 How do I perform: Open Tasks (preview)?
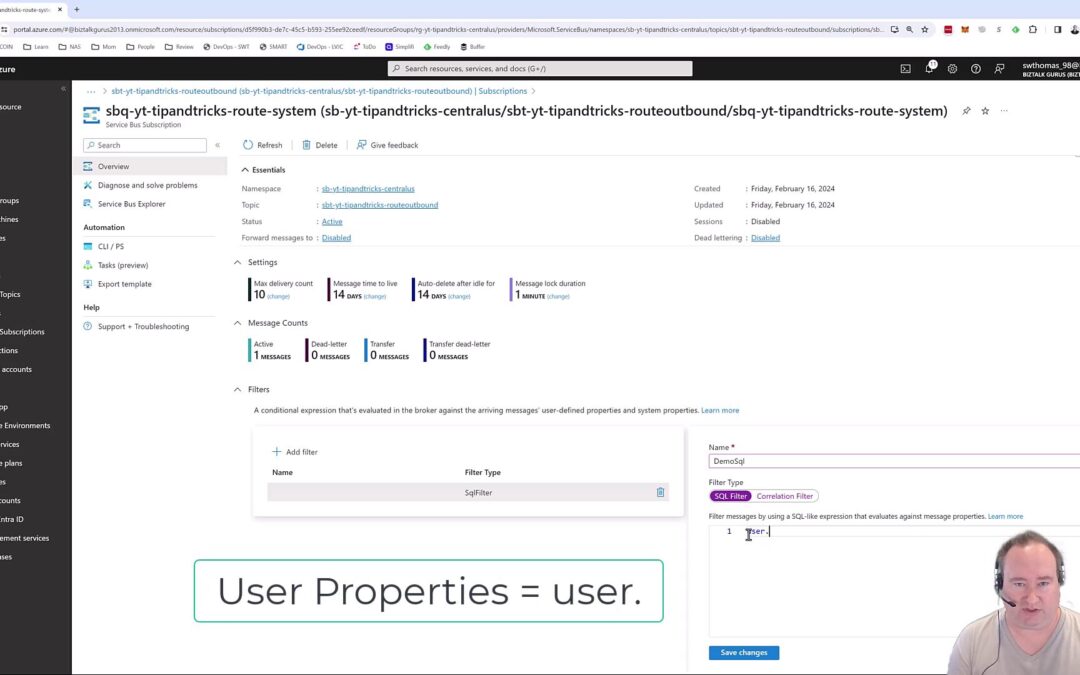[123, 265]
